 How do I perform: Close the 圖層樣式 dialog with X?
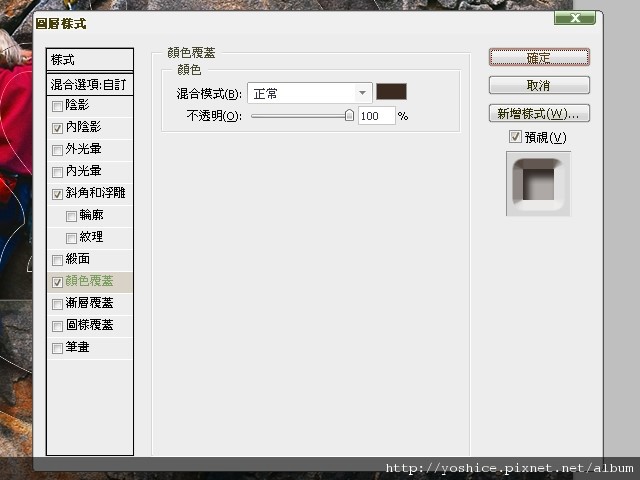coord(575,18)
